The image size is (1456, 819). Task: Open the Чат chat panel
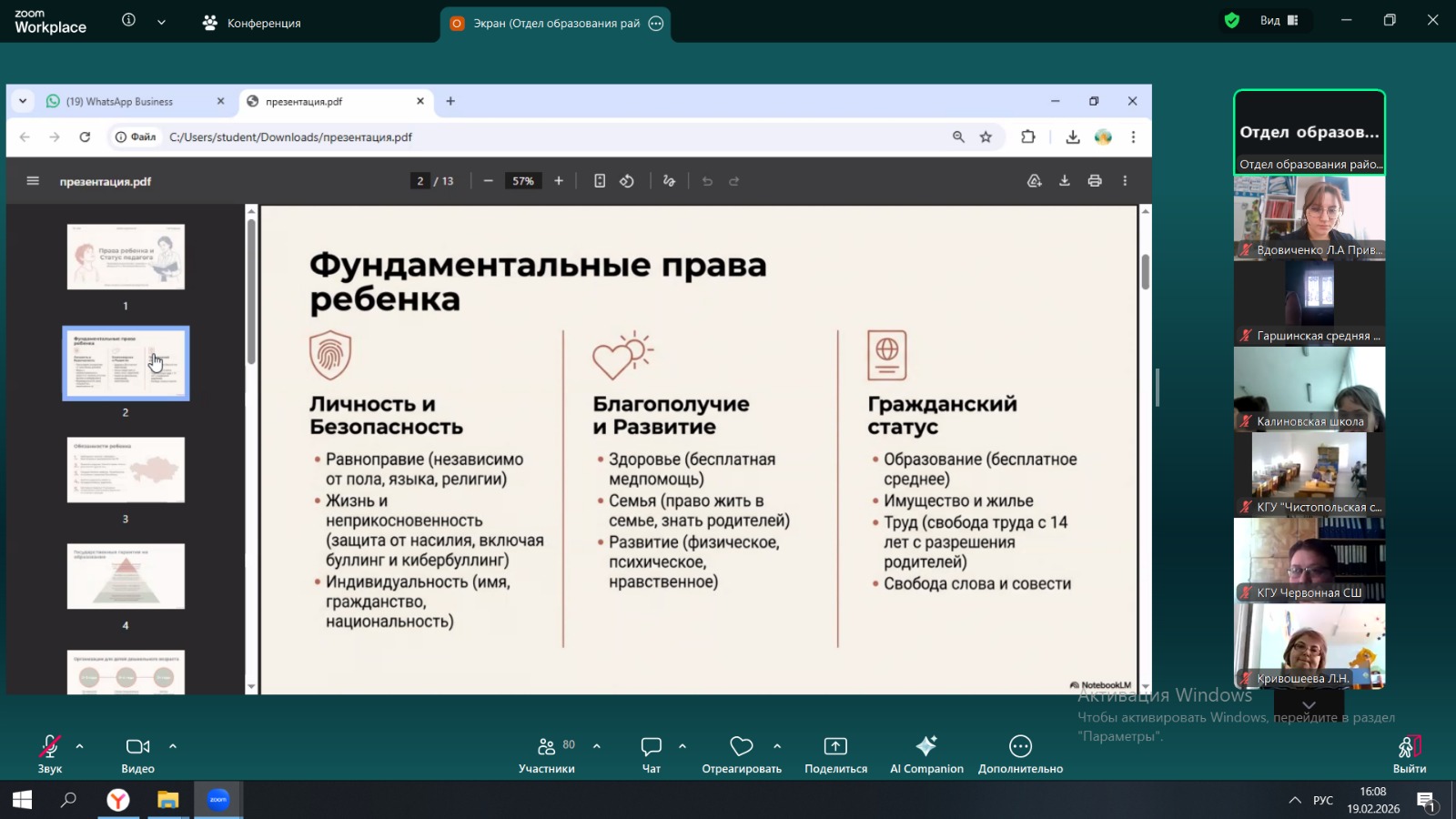[652, 753]
